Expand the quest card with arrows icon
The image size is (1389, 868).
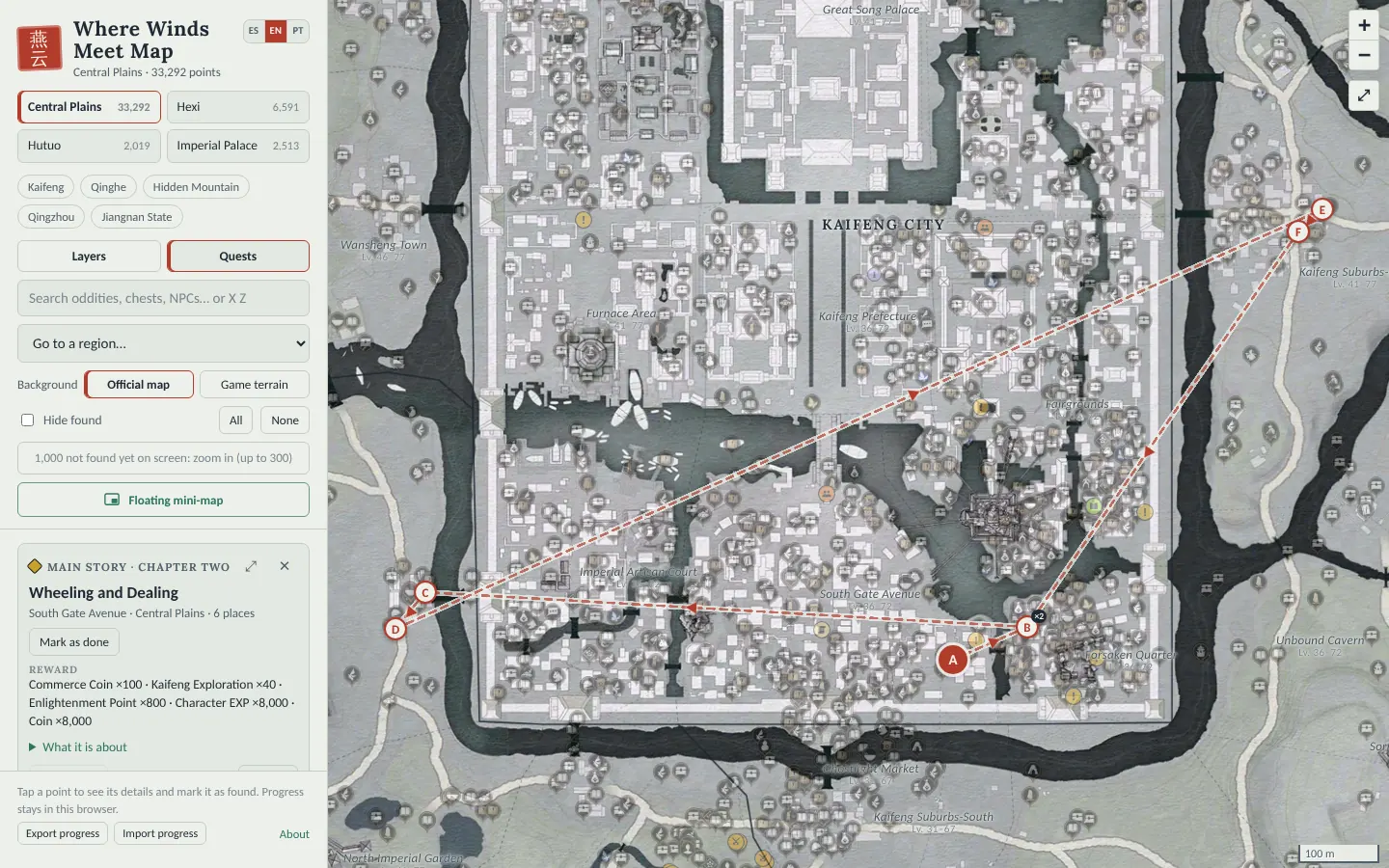click(251, 566)
